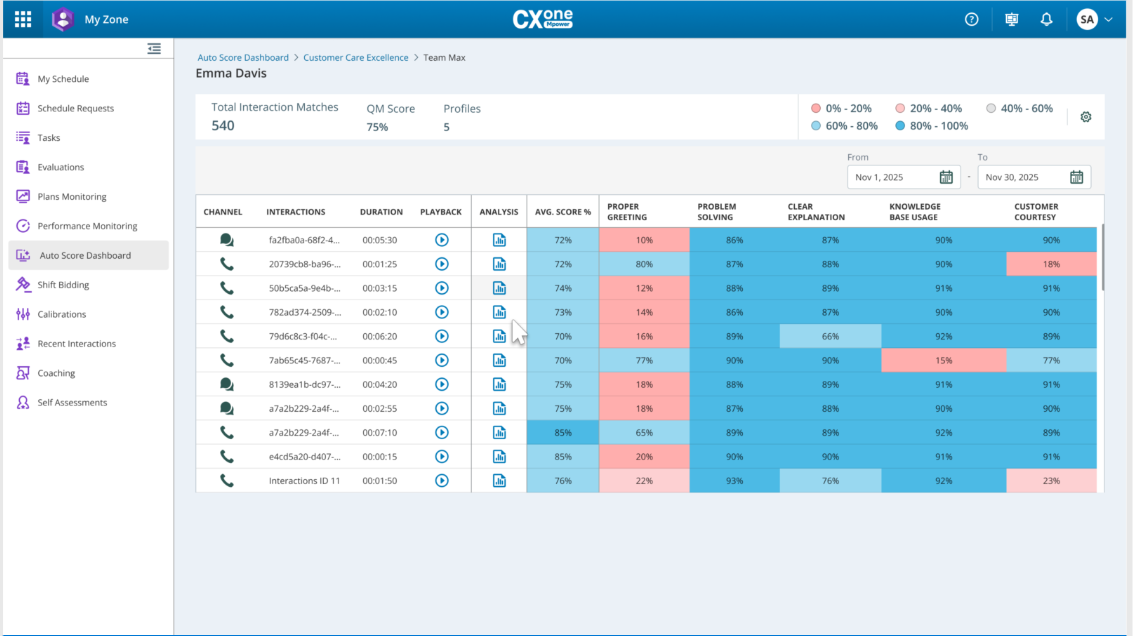The height and width of the screenshot is (636, 1133).
Task: Open the From date calendar picker
Action: pos(946,177)
